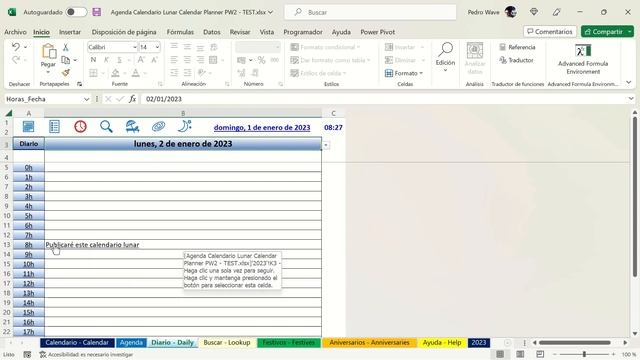Click the formula bar showing 02/01/2023
Screen dimensions: 640x360
coord(384,99)
